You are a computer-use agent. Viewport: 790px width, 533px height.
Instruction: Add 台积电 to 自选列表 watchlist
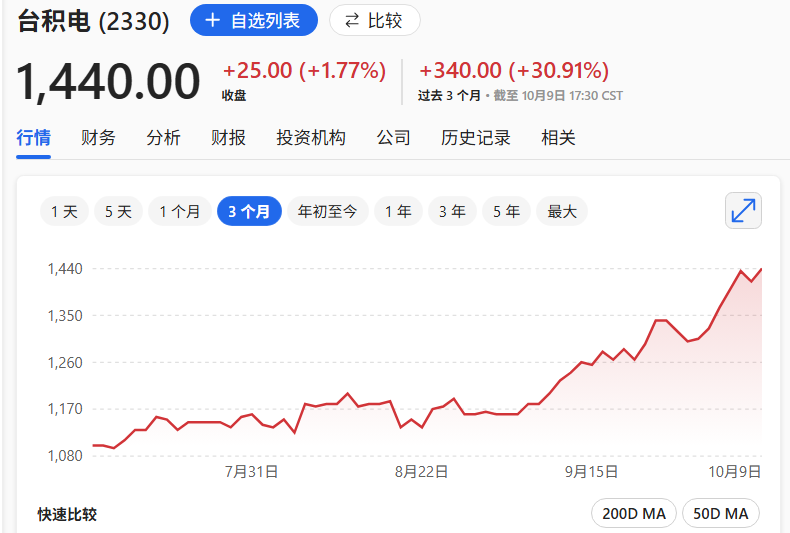254,20
